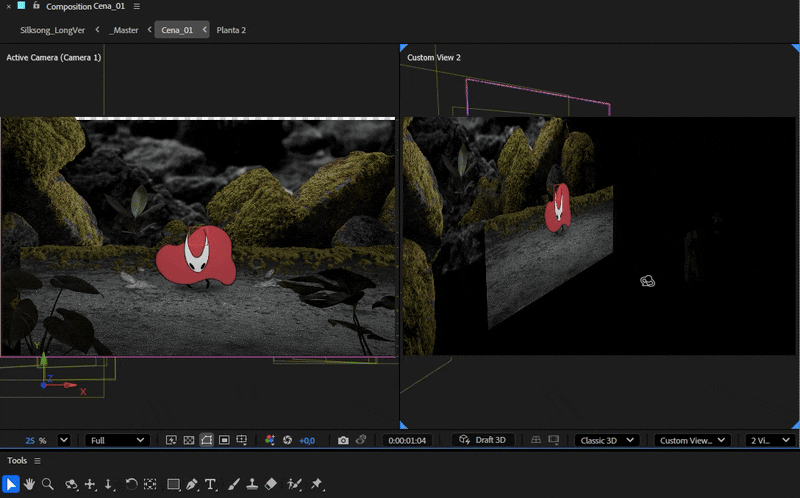Click the Active Camera (Camera 1) label

[54, 58]
